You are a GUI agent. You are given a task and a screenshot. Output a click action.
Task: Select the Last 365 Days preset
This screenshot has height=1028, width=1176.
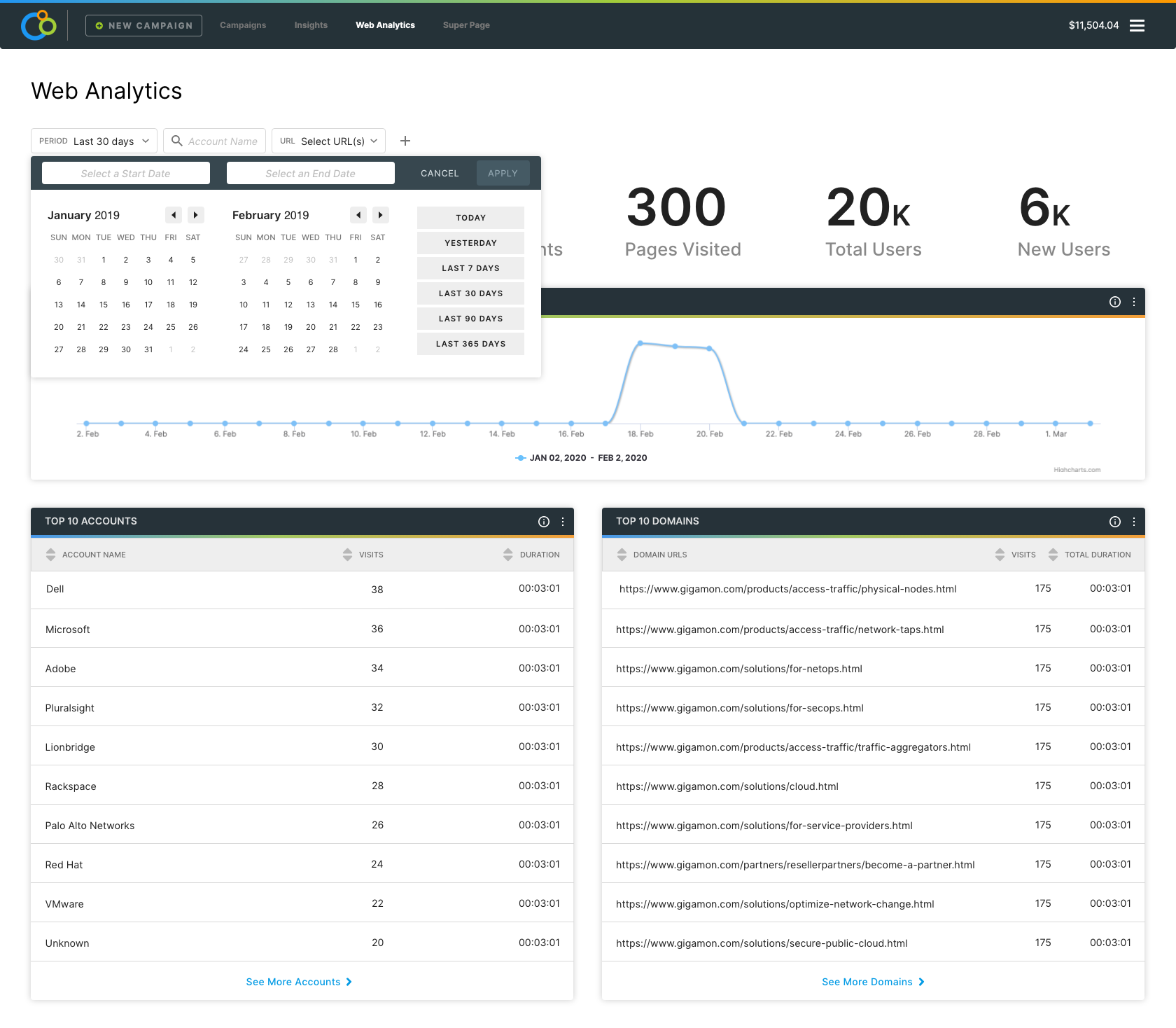pos(470,344)
